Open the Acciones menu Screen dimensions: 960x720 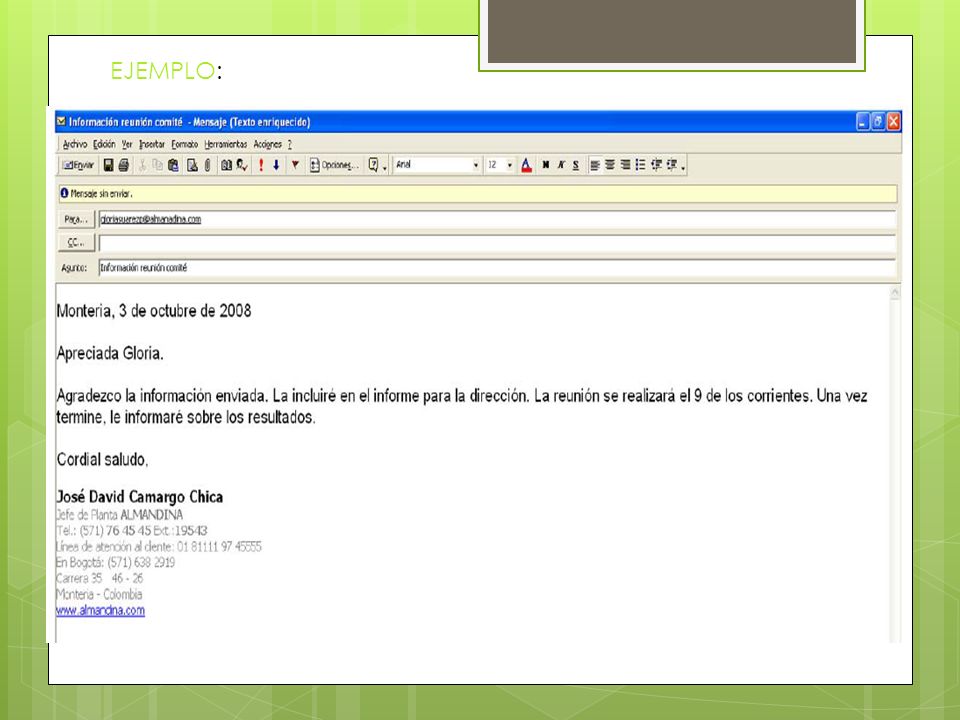coord(268,144)
